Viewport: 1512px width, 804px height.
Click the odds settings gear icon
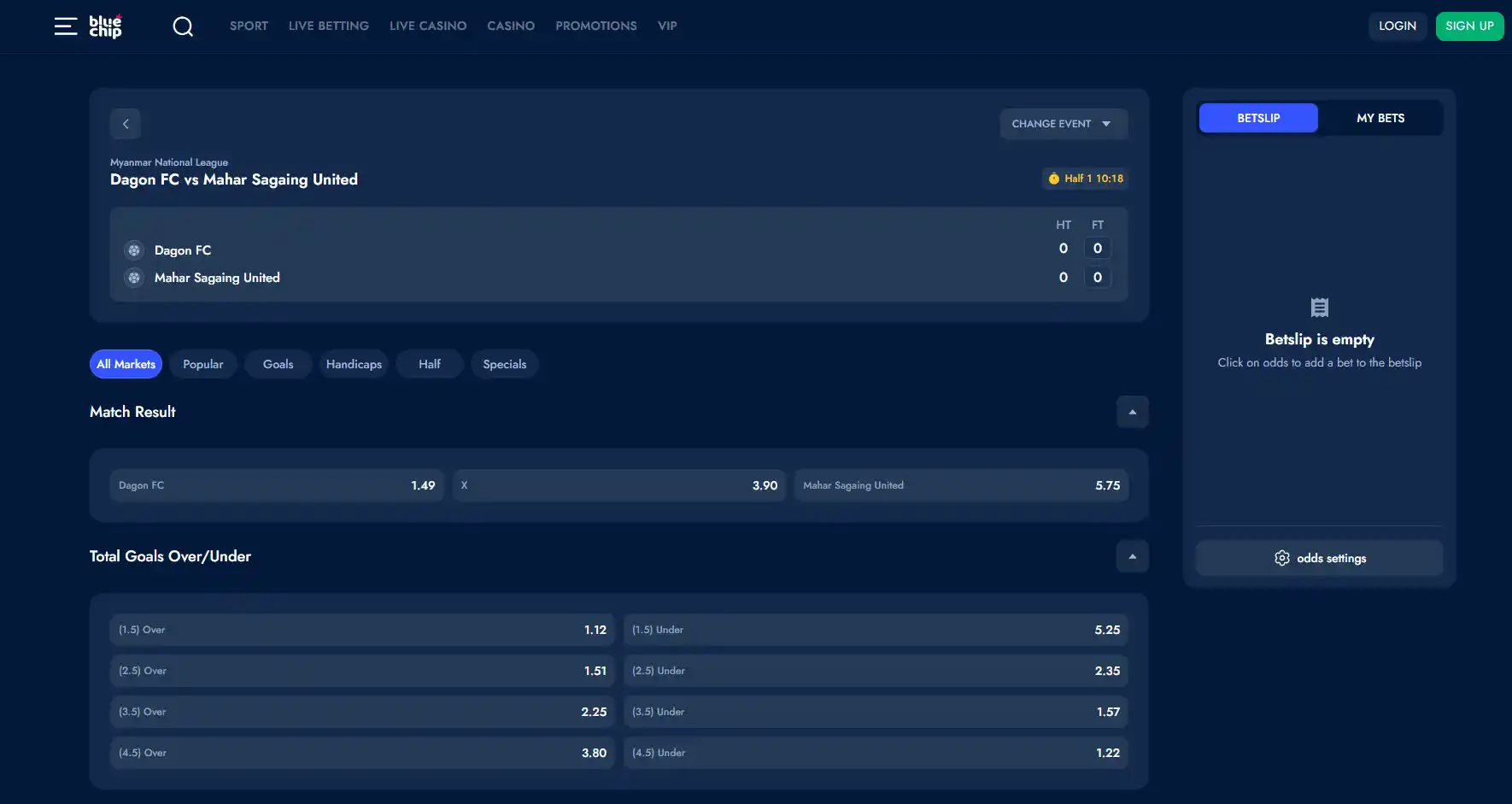tap(1282, 558)
